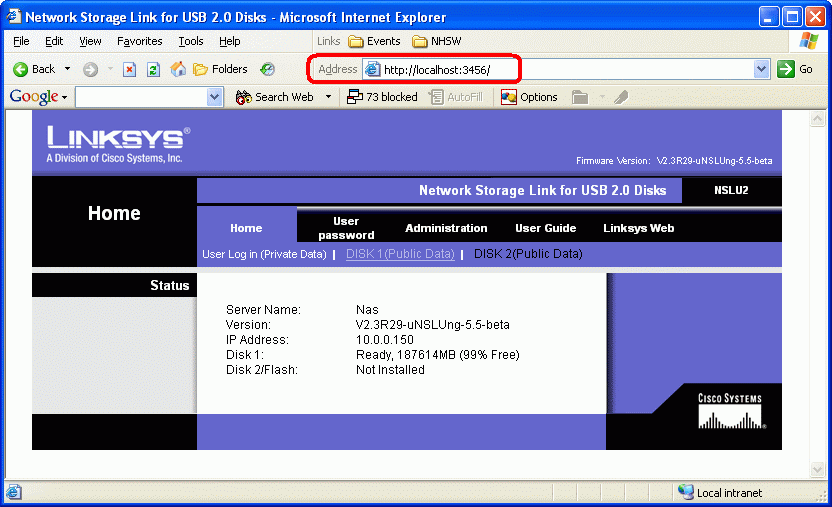Click the status bar page icon
The height and width of the screenshot is (507, 832).
pyautogui.click(x=14, y=492)
